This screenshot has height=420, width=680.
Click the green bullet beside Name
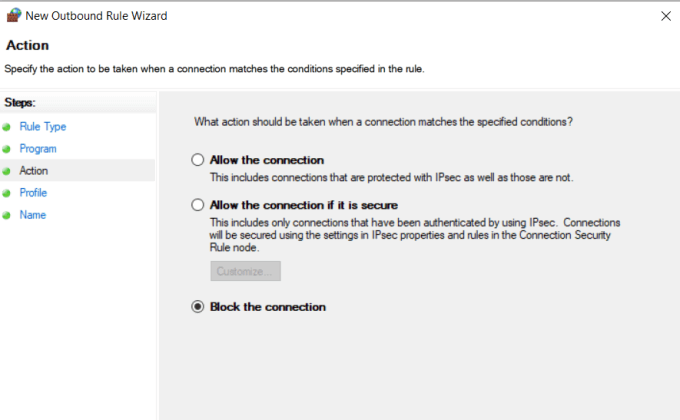(x=7, y=215)
